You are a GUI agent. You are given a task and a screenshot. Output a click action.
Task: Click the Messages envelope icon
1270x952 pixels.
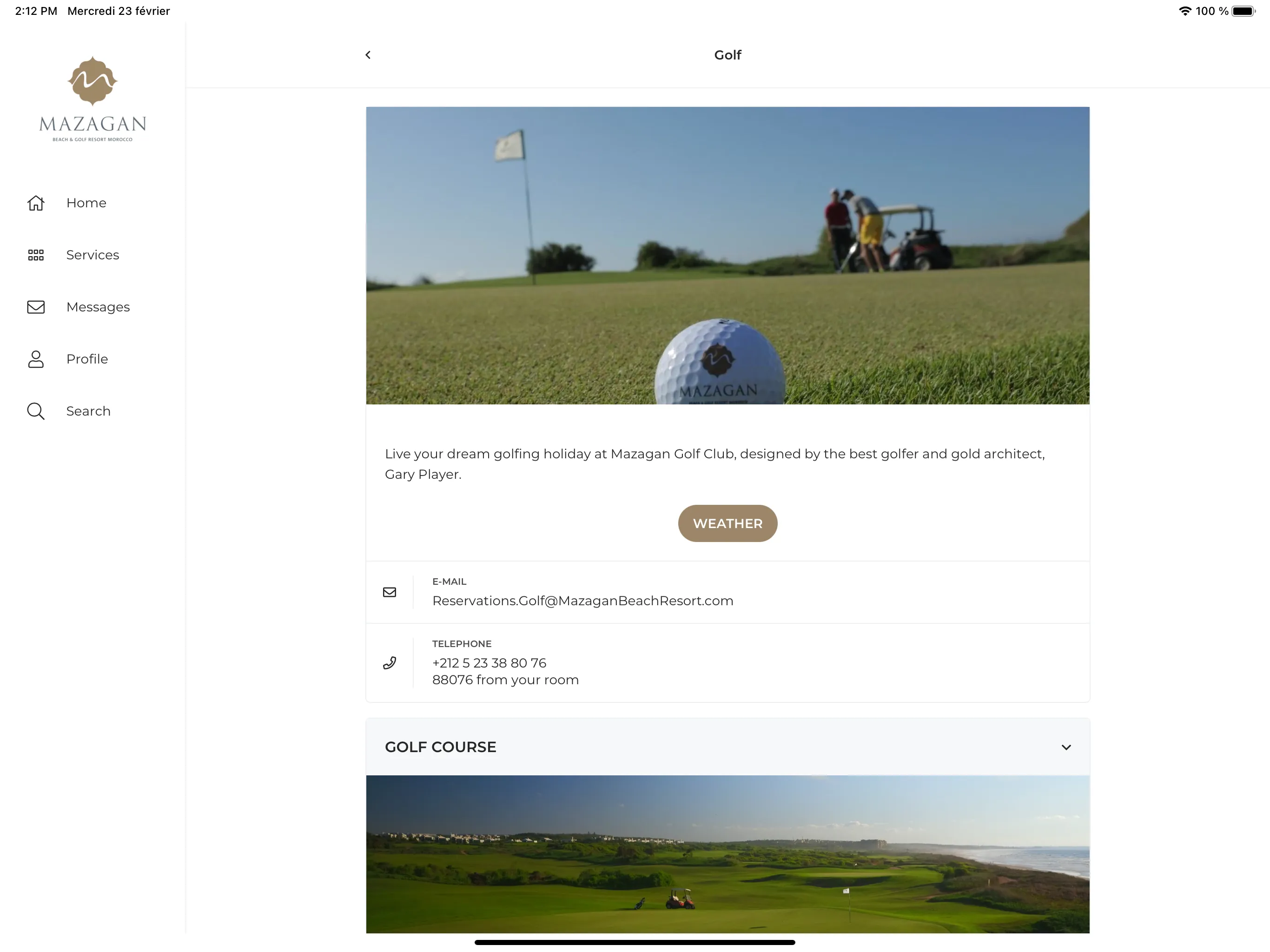[x=36, y=307]
